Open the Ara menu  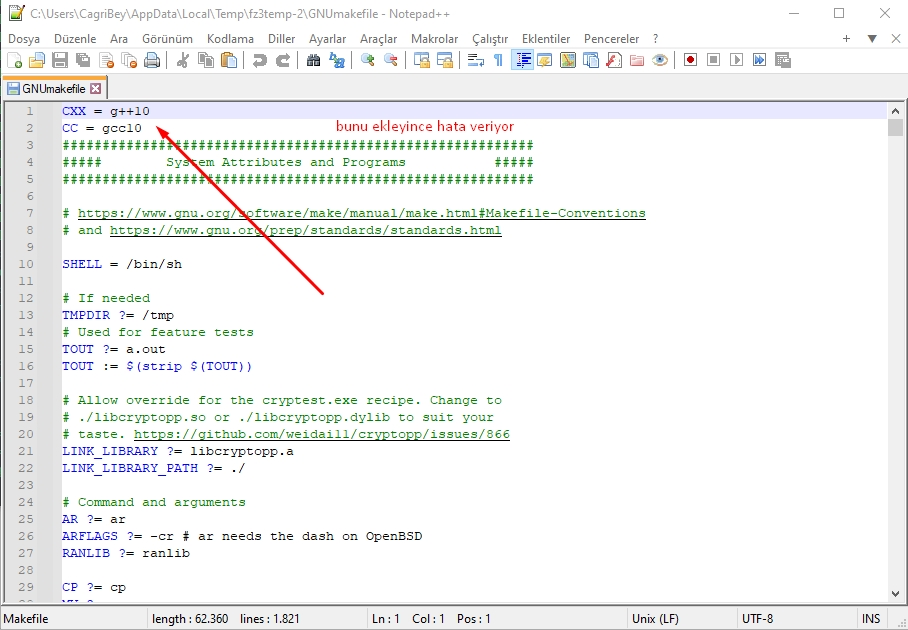pyautogui.click(x=119, y=39)
